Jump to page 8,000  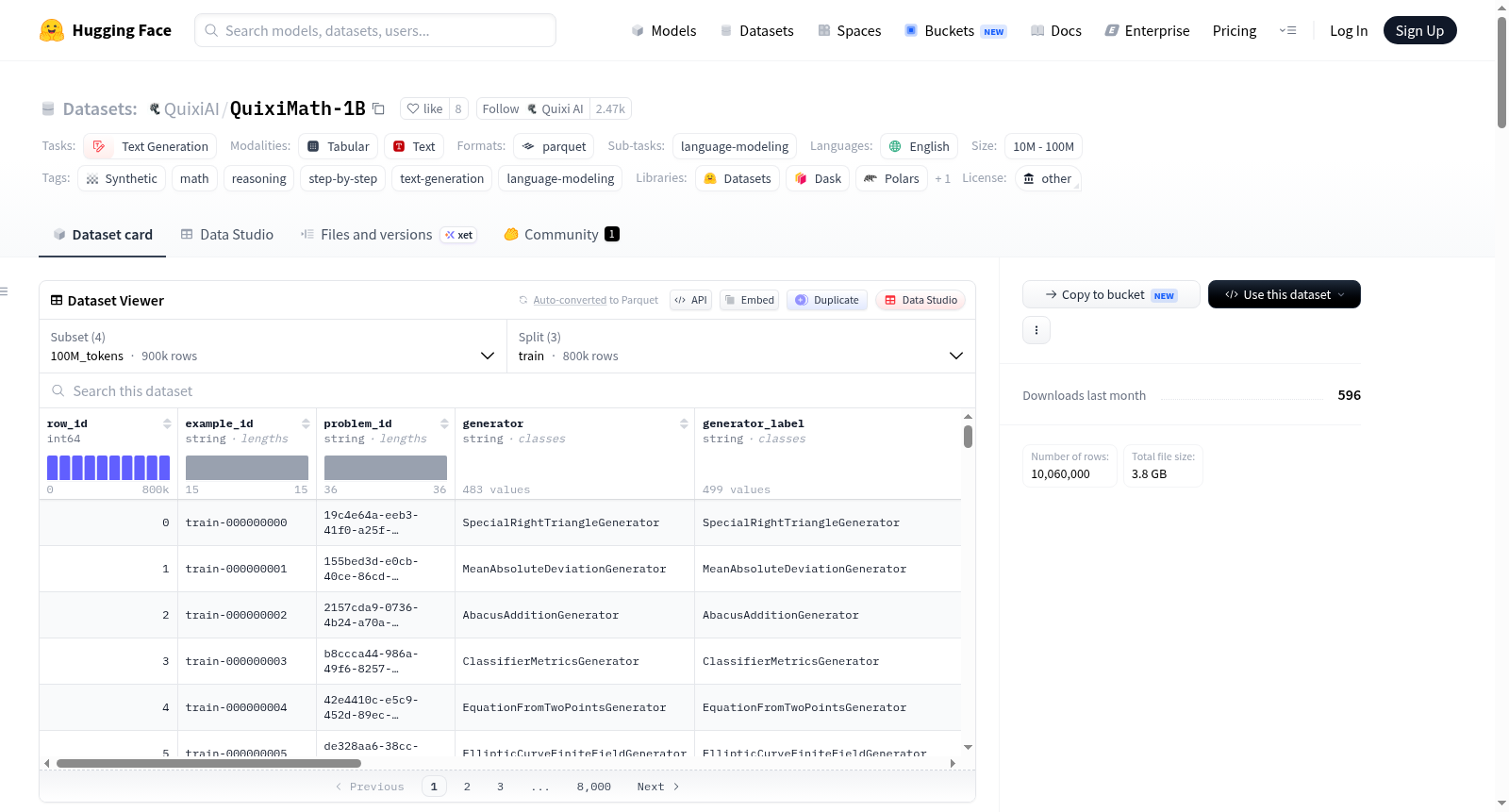click(x=594, y=787)
